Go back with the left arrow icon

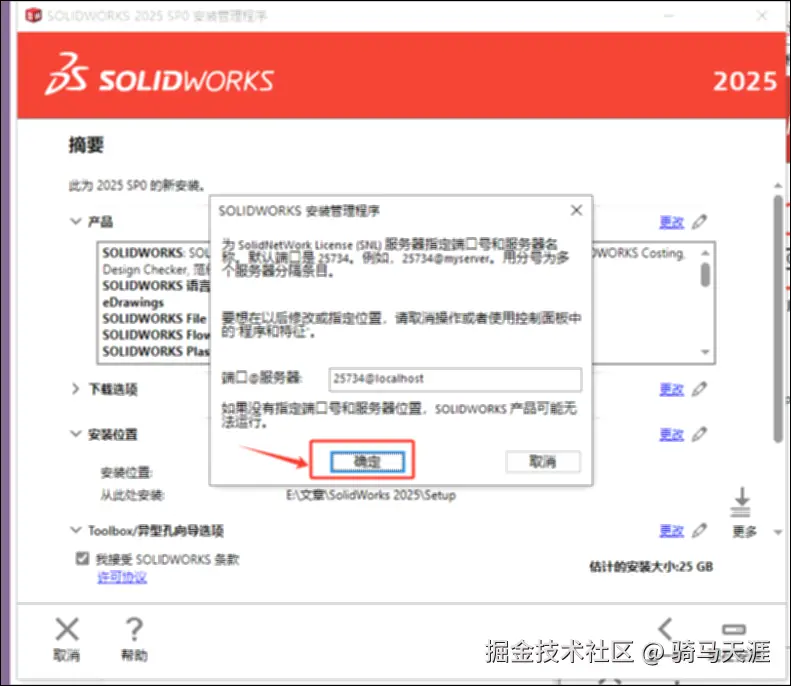tap(665, 630)
